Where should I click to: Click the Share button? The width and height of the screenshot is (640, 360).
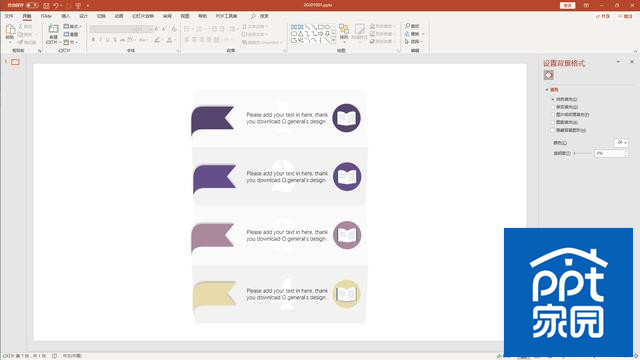pyautogui.click(x=603, y=16)
